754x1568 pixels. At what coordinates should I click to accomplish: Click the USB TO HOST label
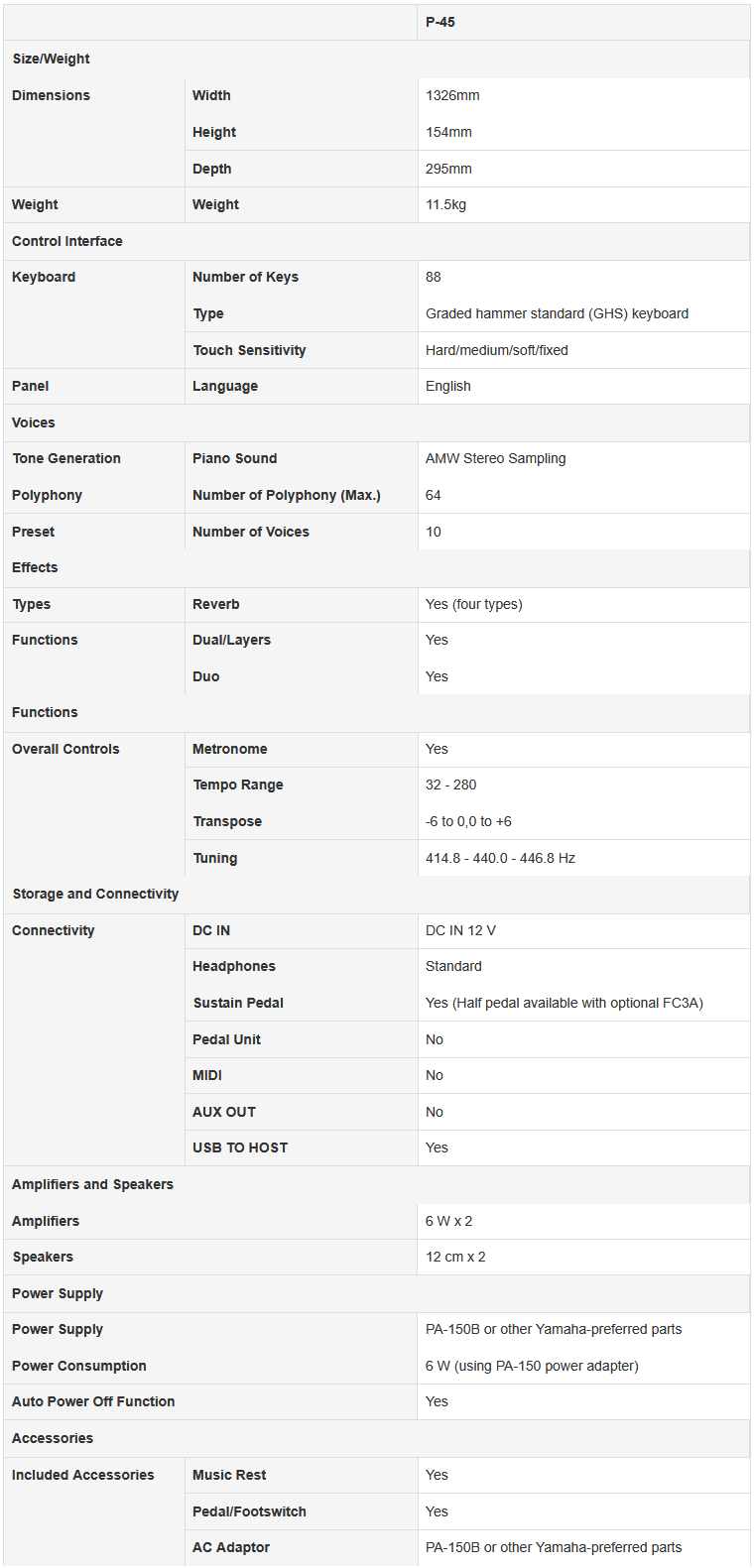(240, 1147)
